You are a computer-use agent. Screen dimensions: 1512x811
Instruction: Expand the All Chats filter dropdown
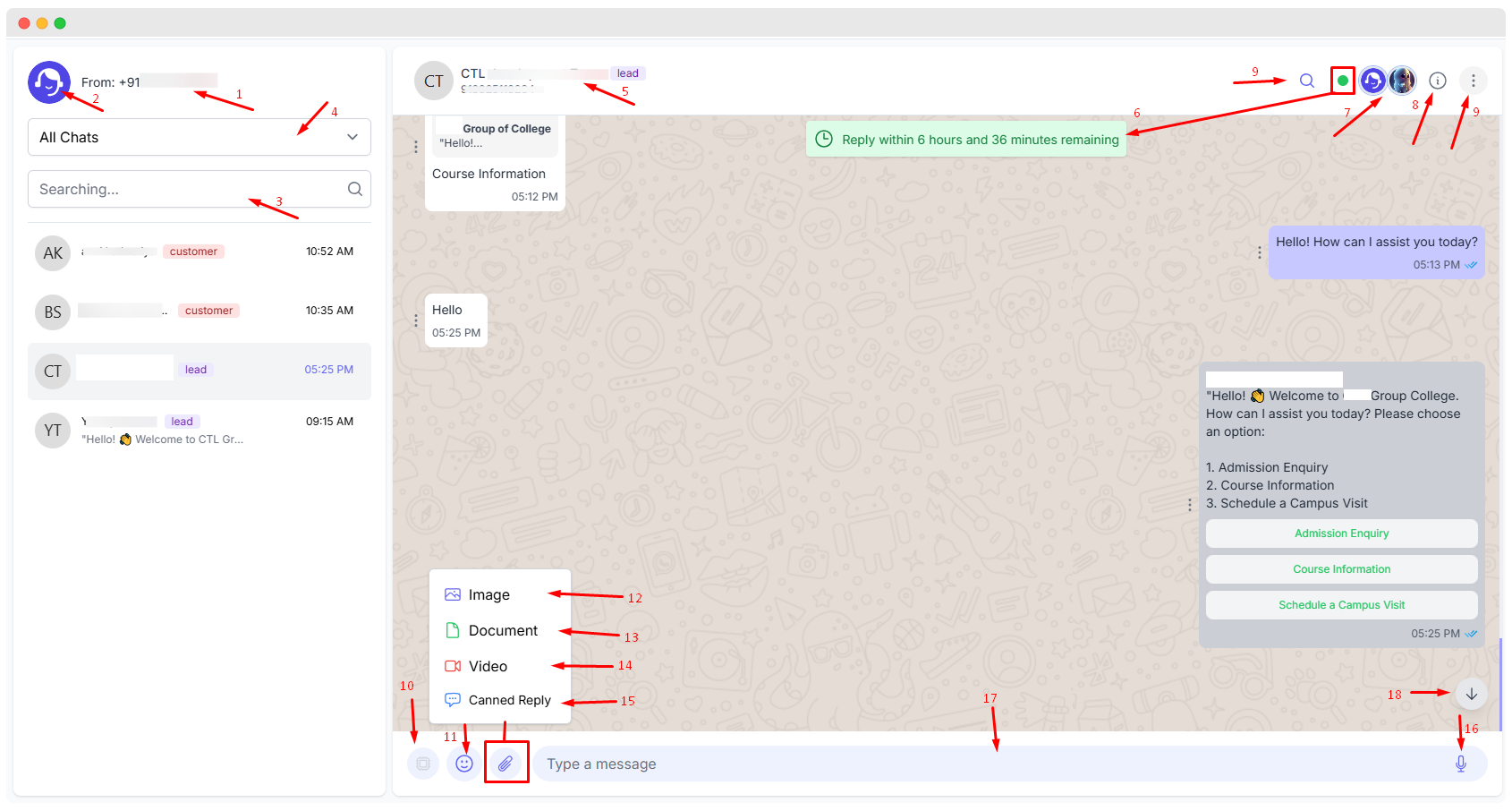click(199, 137)
